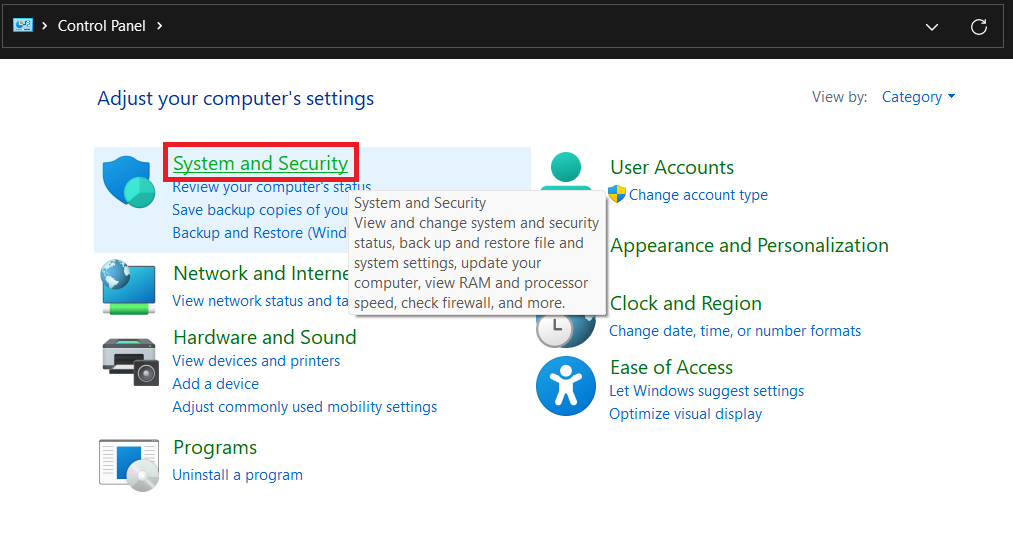Click the Ease of Access icon

(566, 386)
